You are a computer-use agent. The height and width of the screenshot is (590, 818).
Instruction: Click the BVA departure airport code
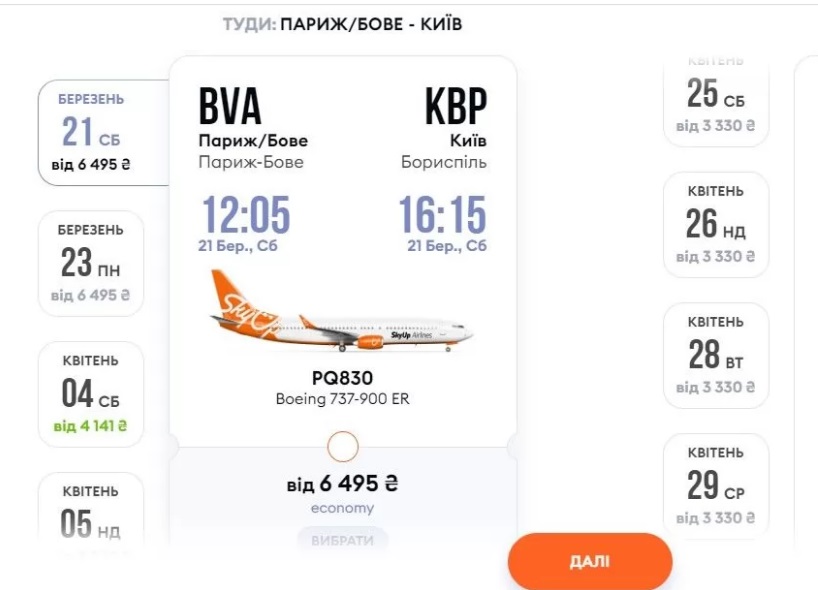click(230, 106)
